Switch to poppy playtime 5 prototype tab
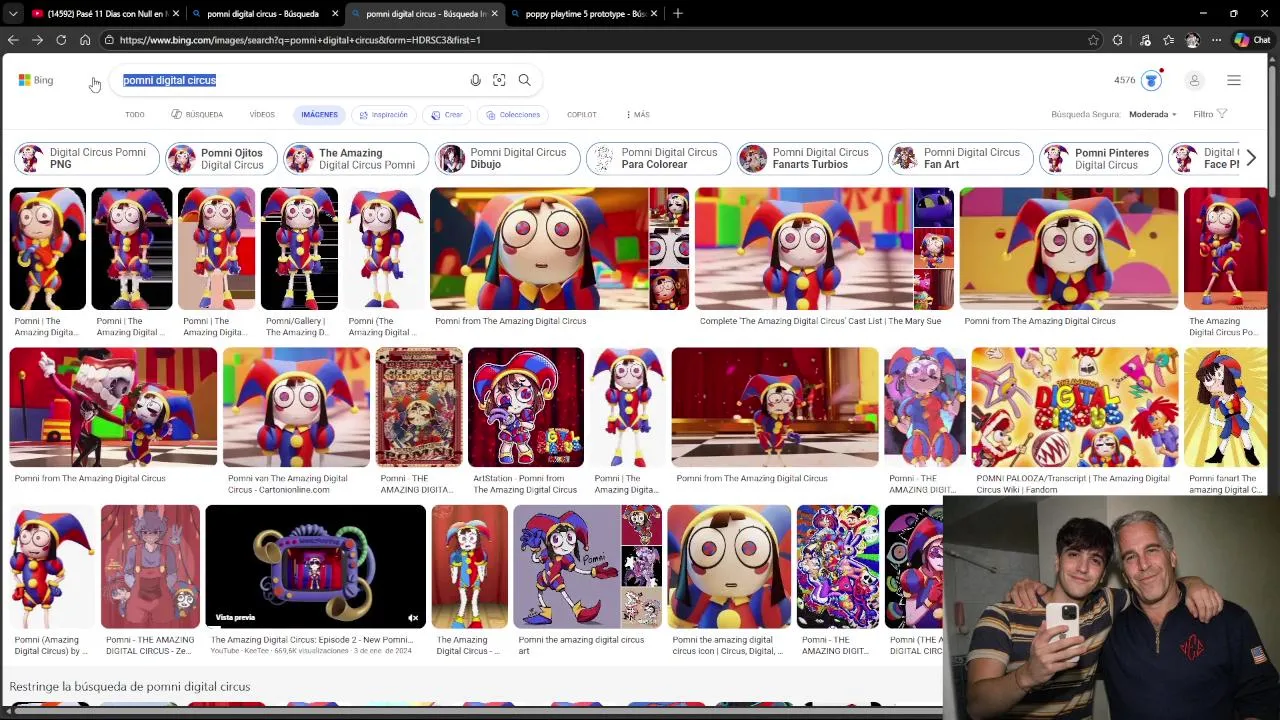The width and height of the screenshot is (1280, 720). [x=585, y=14]
